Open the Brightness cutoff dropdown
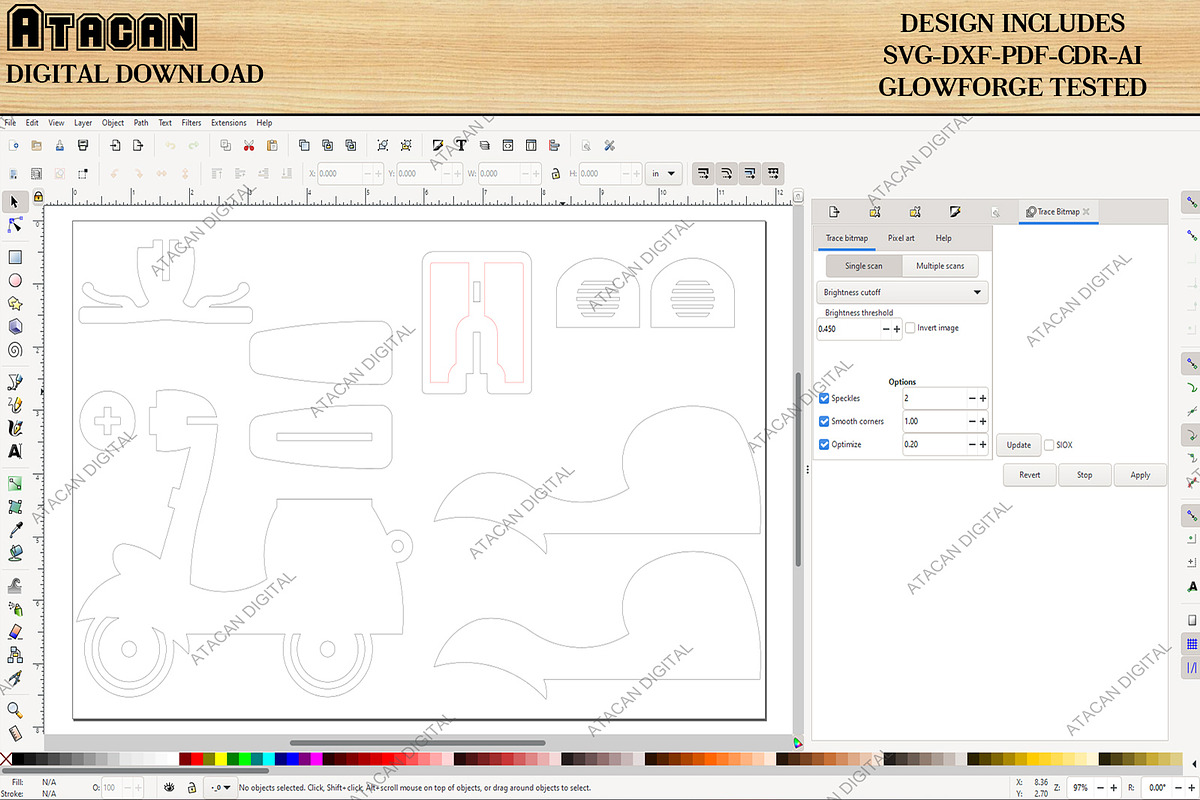The image size is (1200, 800). coord(902,292)
